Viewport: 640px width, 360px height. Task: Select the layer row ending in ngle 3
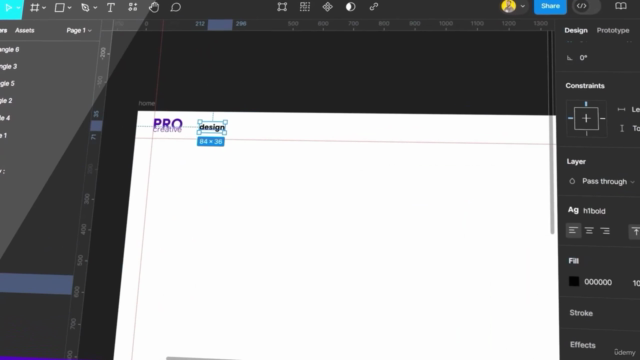[x=9, y=67]
